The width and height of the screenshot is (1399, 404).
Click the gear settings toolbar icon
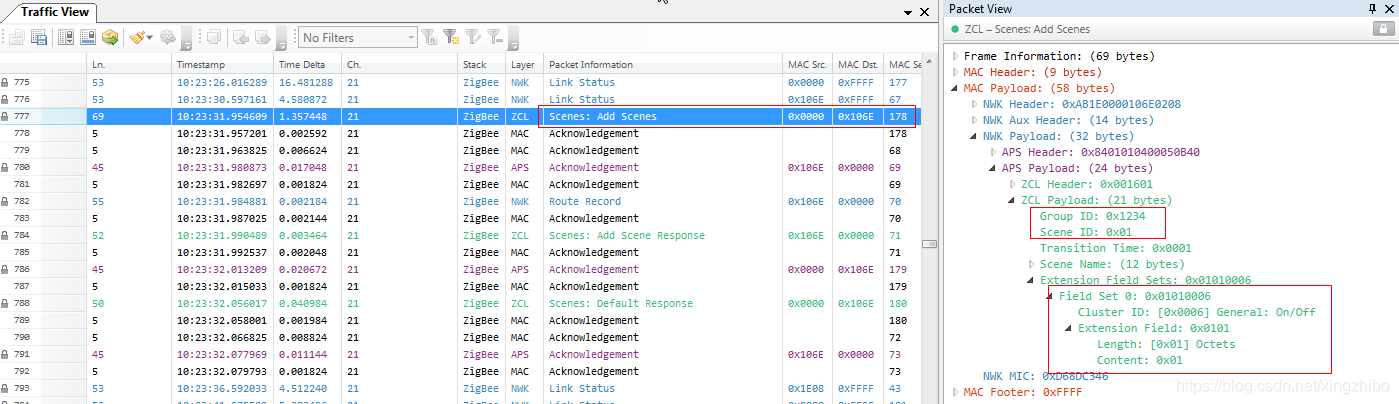pos(168,38)
